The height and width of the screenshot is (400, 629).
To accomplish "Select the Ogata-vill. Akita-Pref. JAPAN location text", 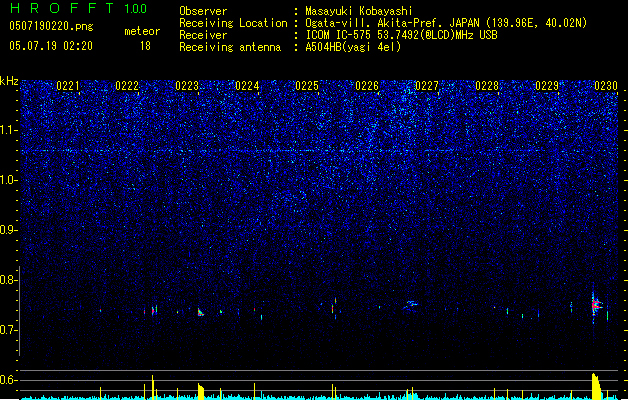I will [x=446, y=23].
